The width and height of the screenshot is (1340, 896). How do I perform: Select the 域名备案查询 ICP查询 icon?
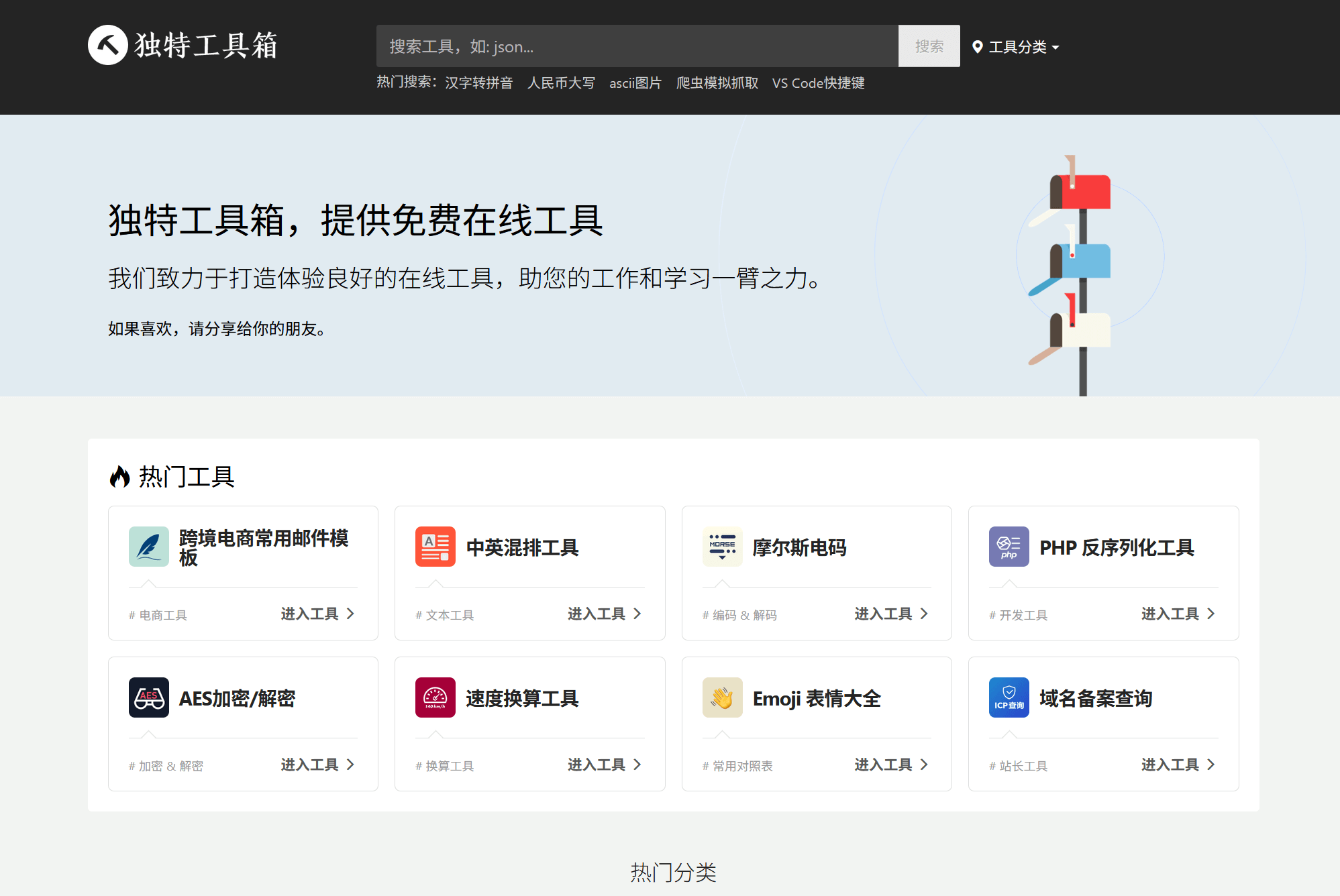click(1009, 697)
